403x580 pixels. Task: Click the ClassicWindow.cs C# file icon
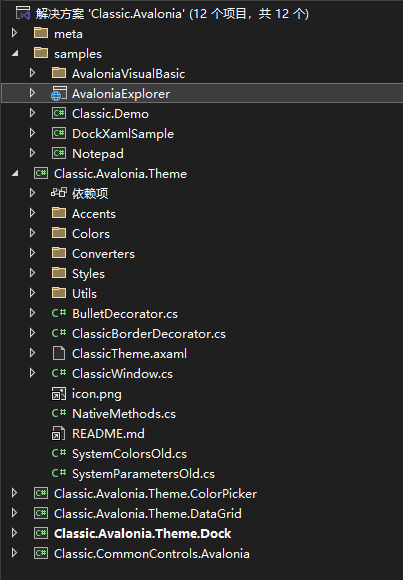pos(59,373)
